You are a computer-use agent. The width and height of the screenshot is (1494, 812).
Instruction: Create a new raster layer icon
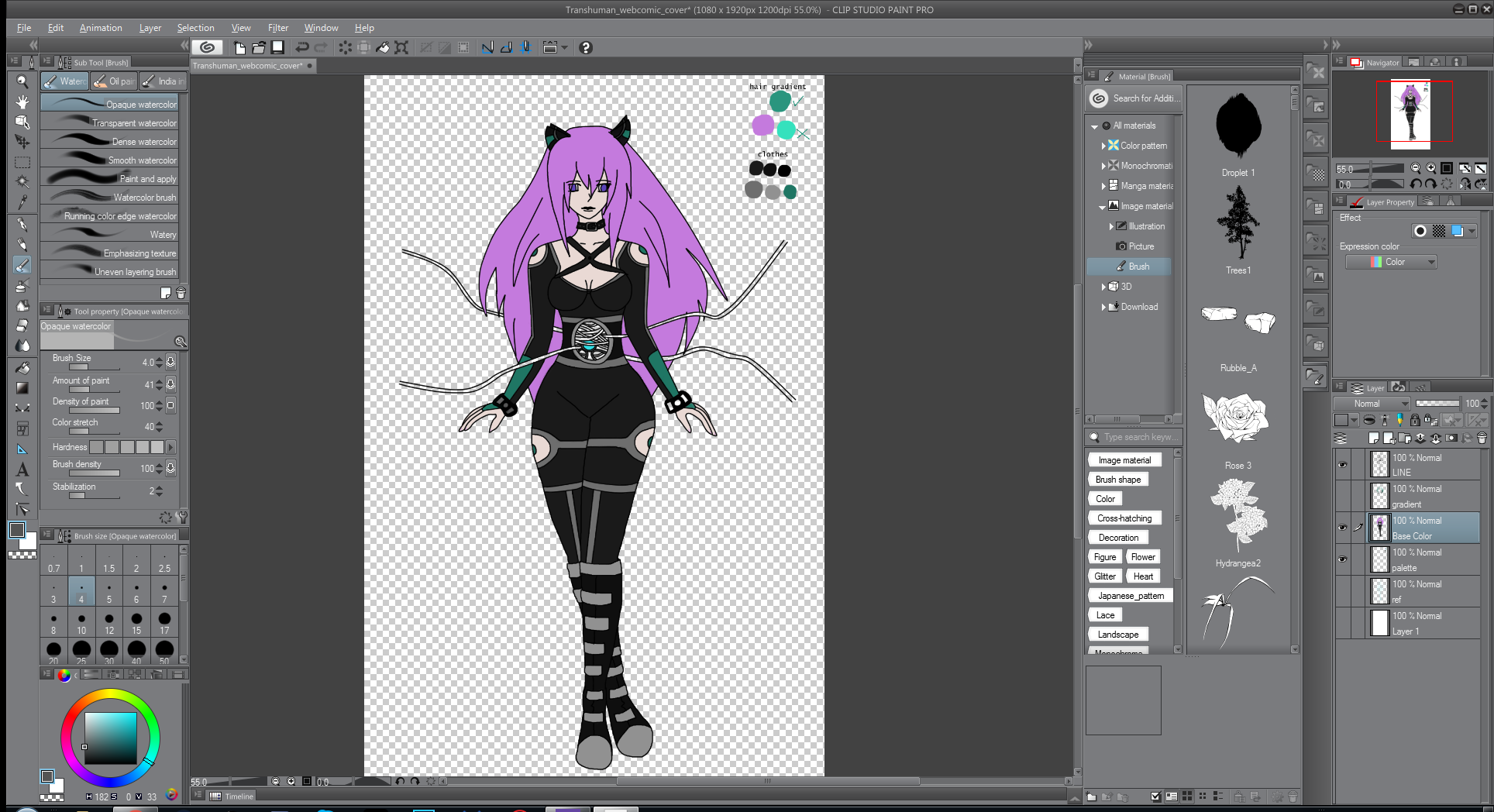tap(1374, 439)
